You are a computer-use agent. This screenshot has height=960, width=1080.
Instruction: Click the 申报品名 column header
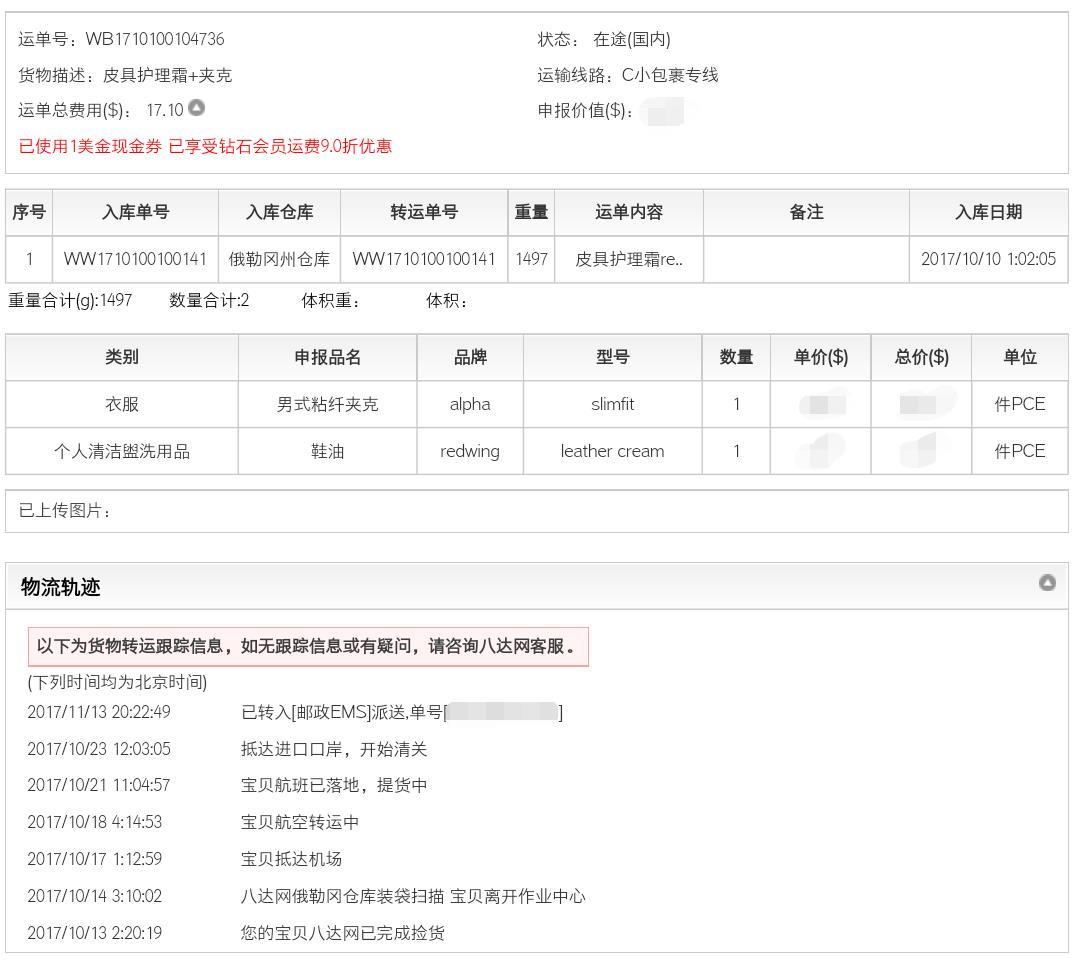point(327,357)
